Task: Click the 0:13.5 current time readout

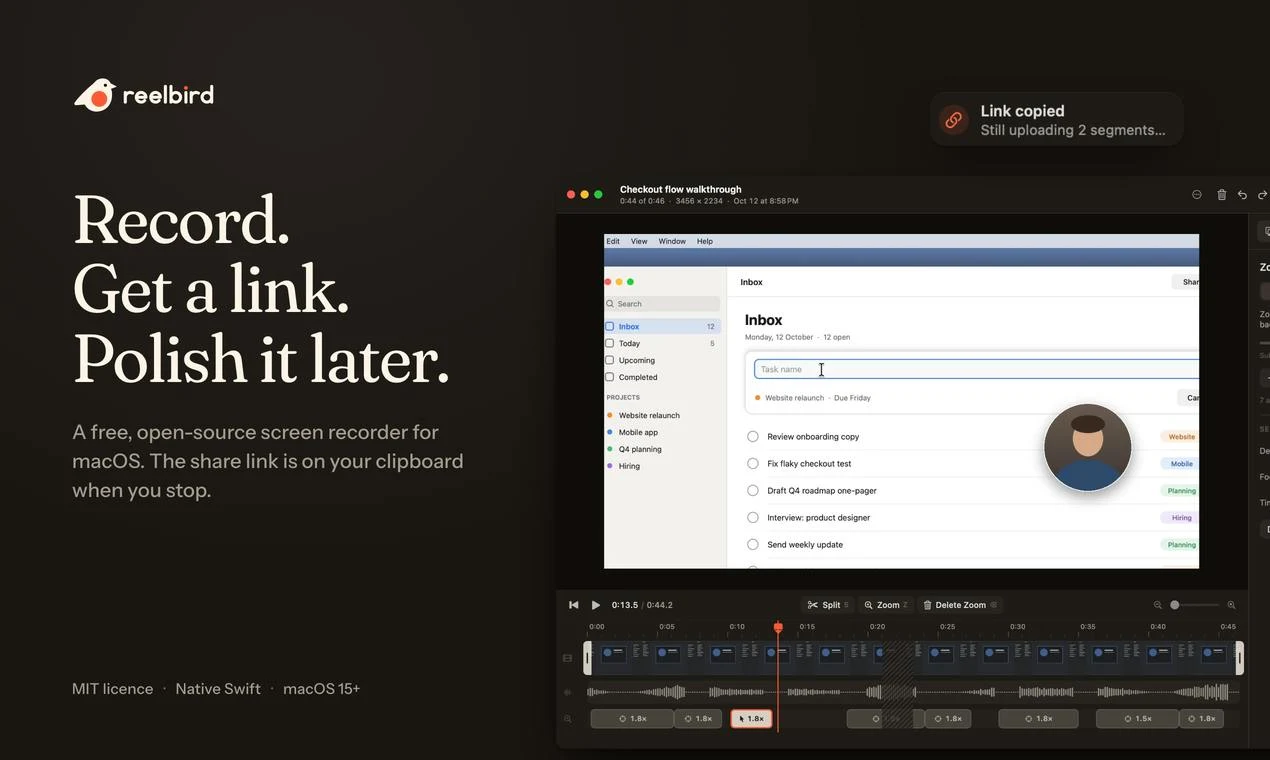Action: [x=625, y=605]
